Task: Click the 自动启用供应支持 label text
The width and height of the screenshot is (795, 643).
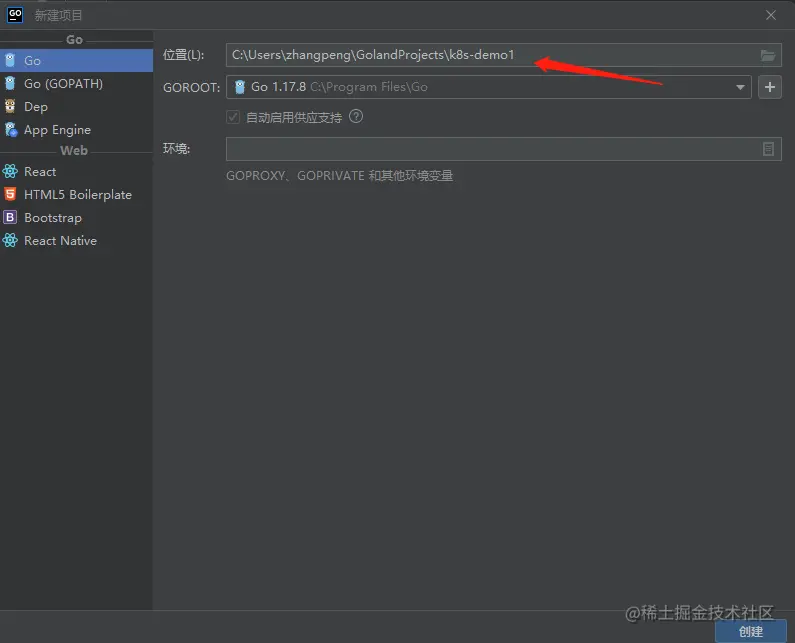Action: pyautogui.click(x=294, y=118)
